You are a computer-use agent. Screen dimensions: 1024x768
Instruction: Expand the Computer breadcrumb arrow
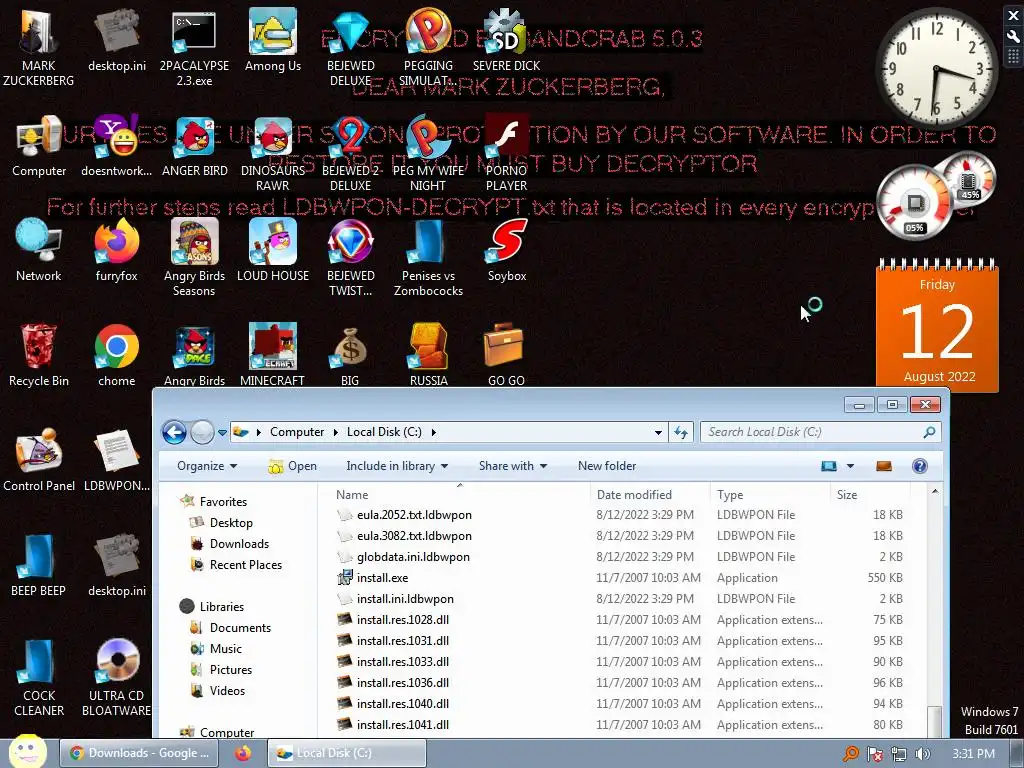[x=336, y=432]
